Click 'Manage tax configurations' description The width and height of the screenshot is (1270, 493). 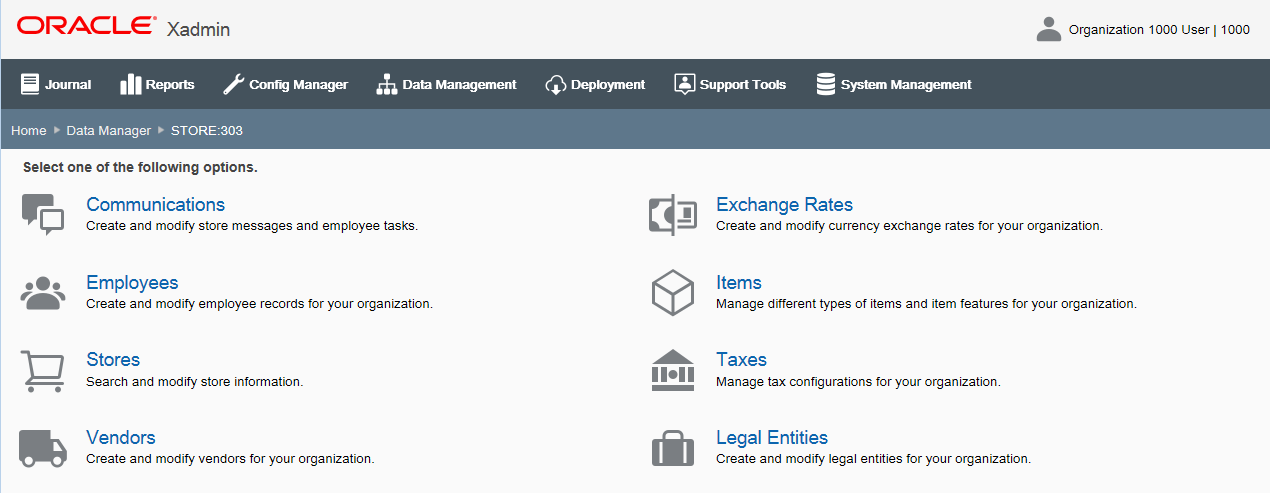pyautogui.click(x=858, y=382)
